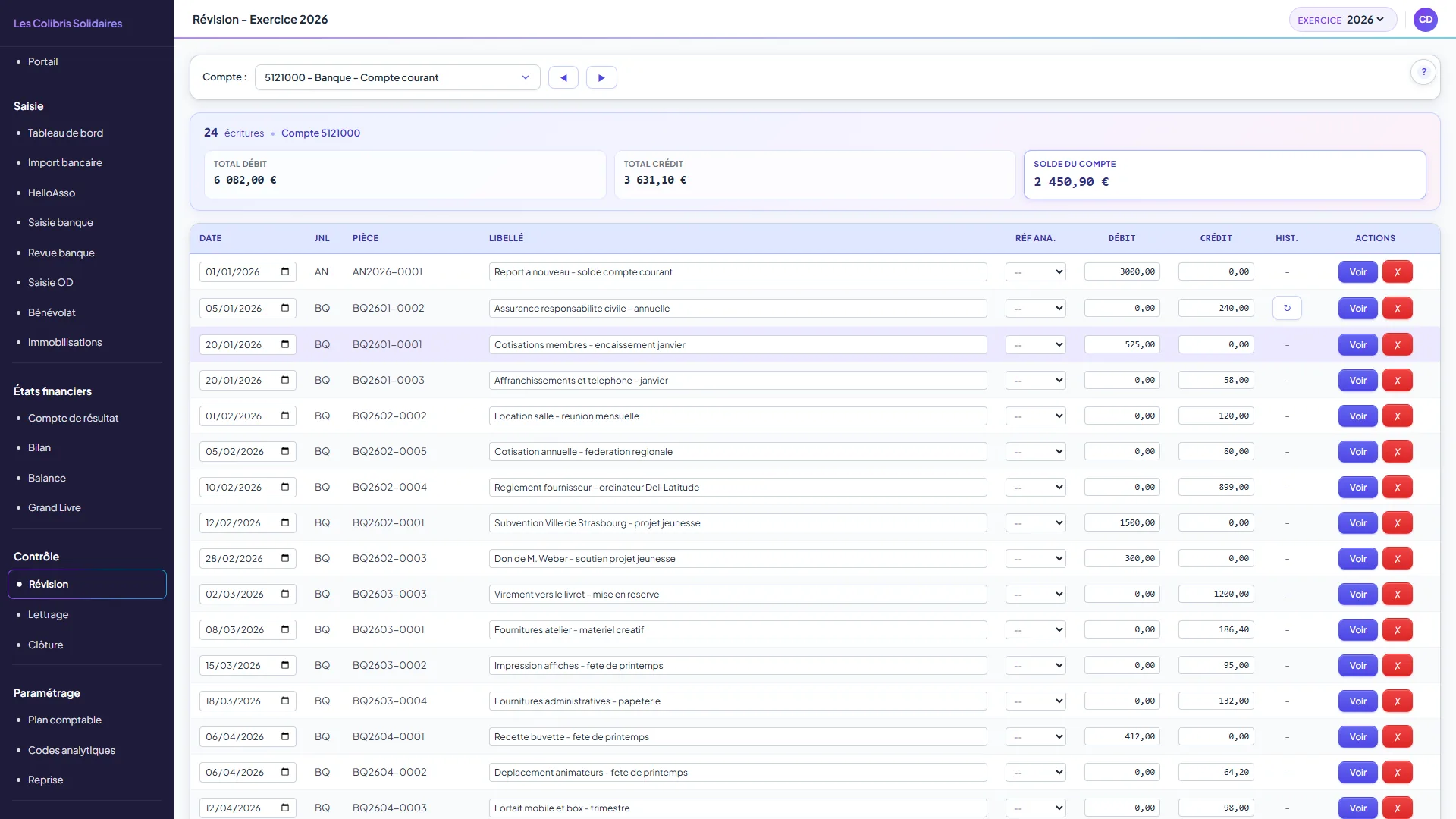The image size is (1456, 819).
Task: Open Tableau de bord
Action: tap(65, 133)
